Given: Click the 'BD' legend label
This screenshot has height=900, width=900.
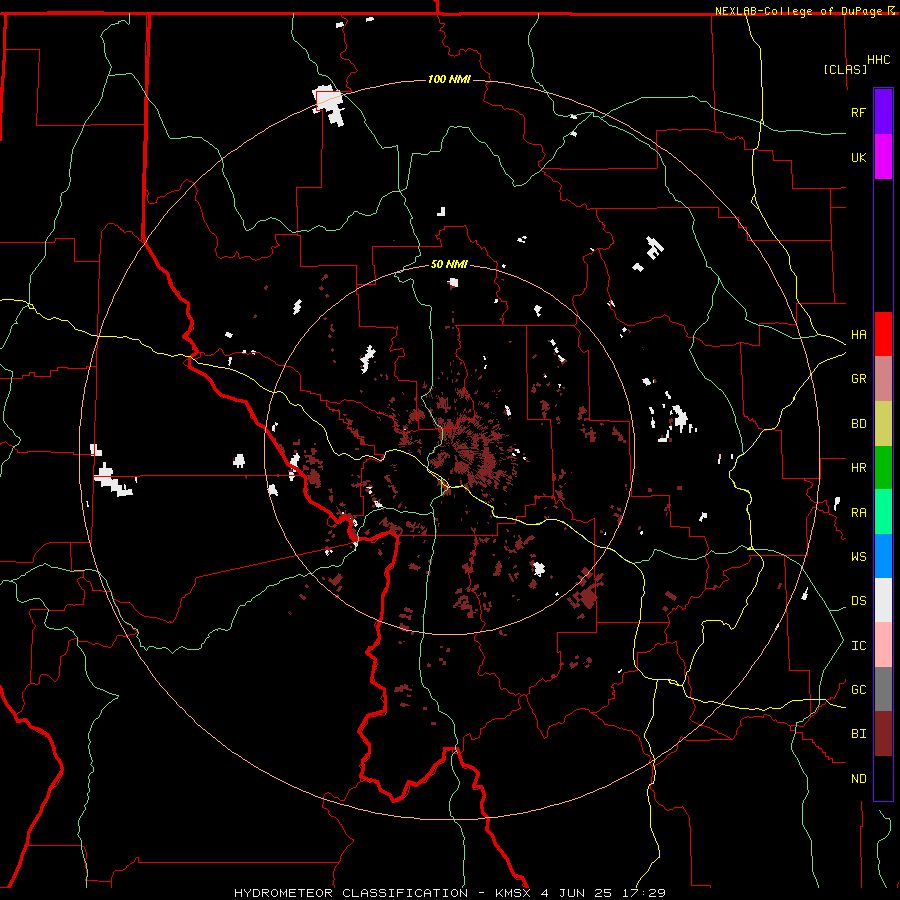Looking at the screenshot, I should 858,424.
